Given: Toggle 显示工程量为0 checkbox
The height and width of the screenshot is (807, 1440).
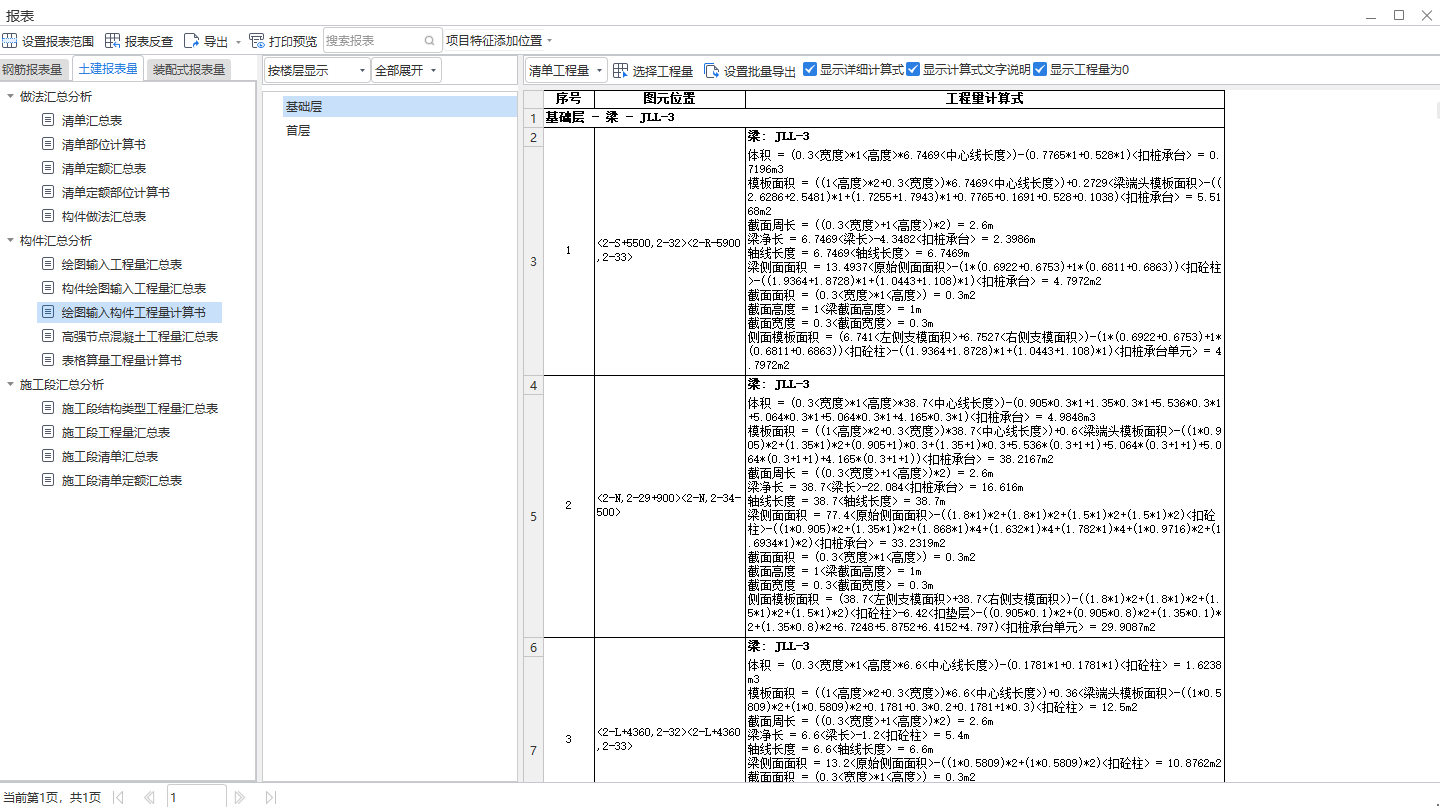Looking at the screenshot, I should click(x=1040, y=69).
